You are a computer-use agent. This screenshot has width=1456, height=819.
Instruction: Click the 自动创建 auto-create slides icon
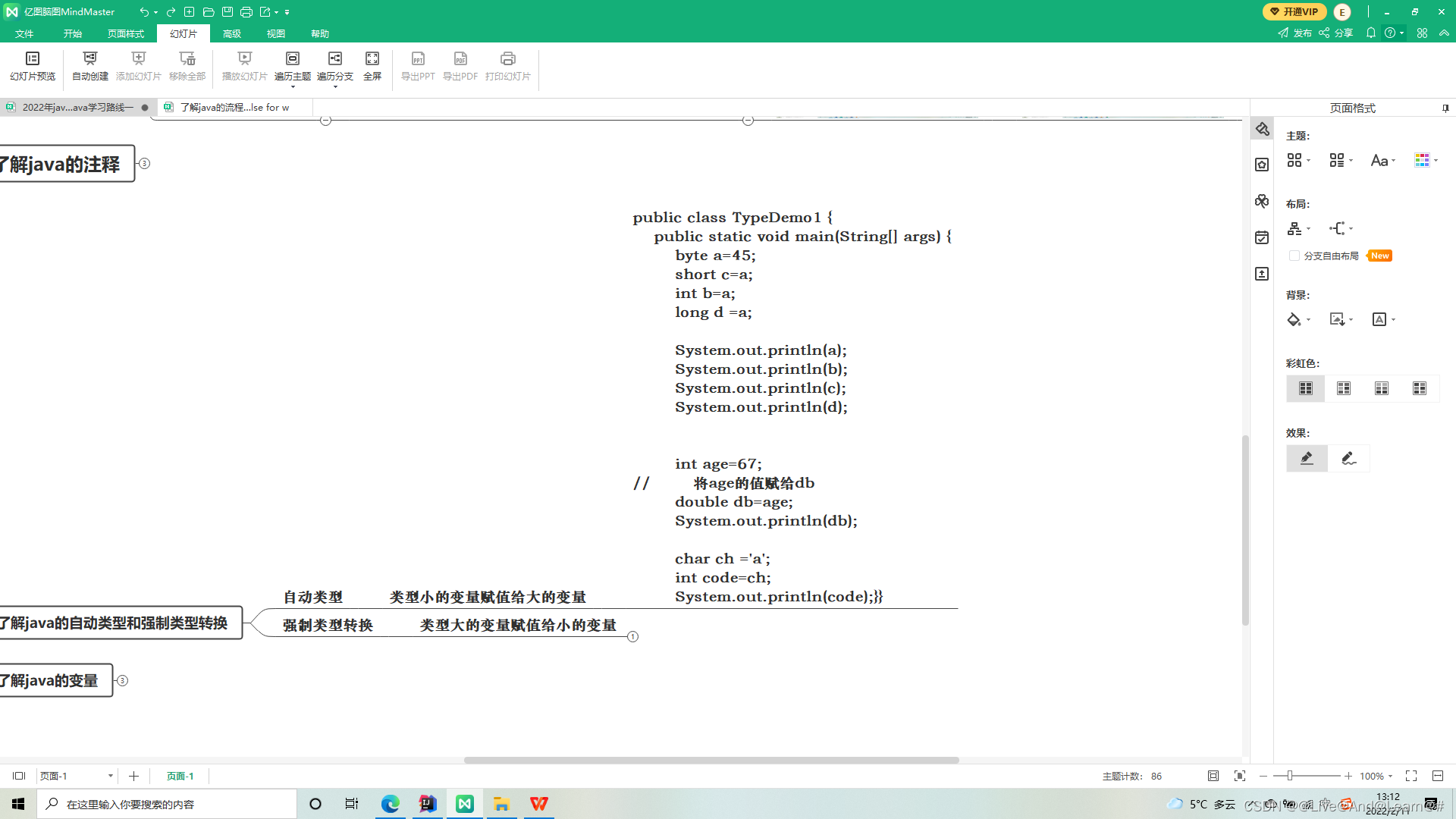[x=89, y=64]
